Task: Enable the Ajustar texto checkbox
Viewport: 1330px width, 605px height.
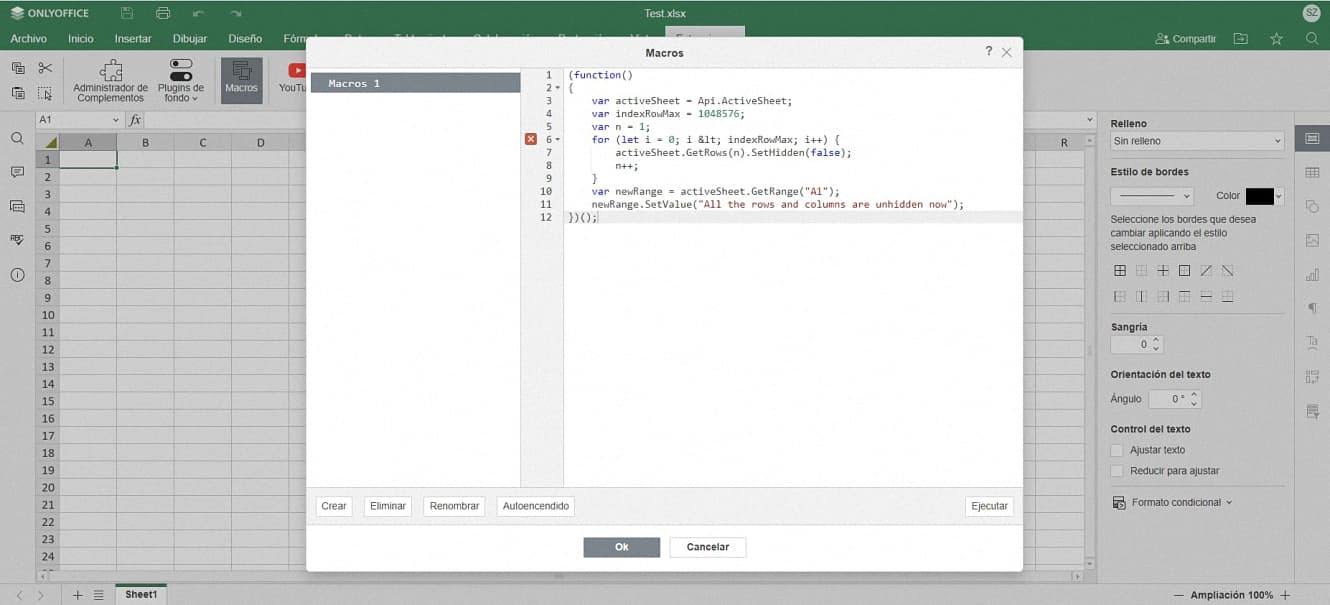Action: click(x=1118, y=450)
